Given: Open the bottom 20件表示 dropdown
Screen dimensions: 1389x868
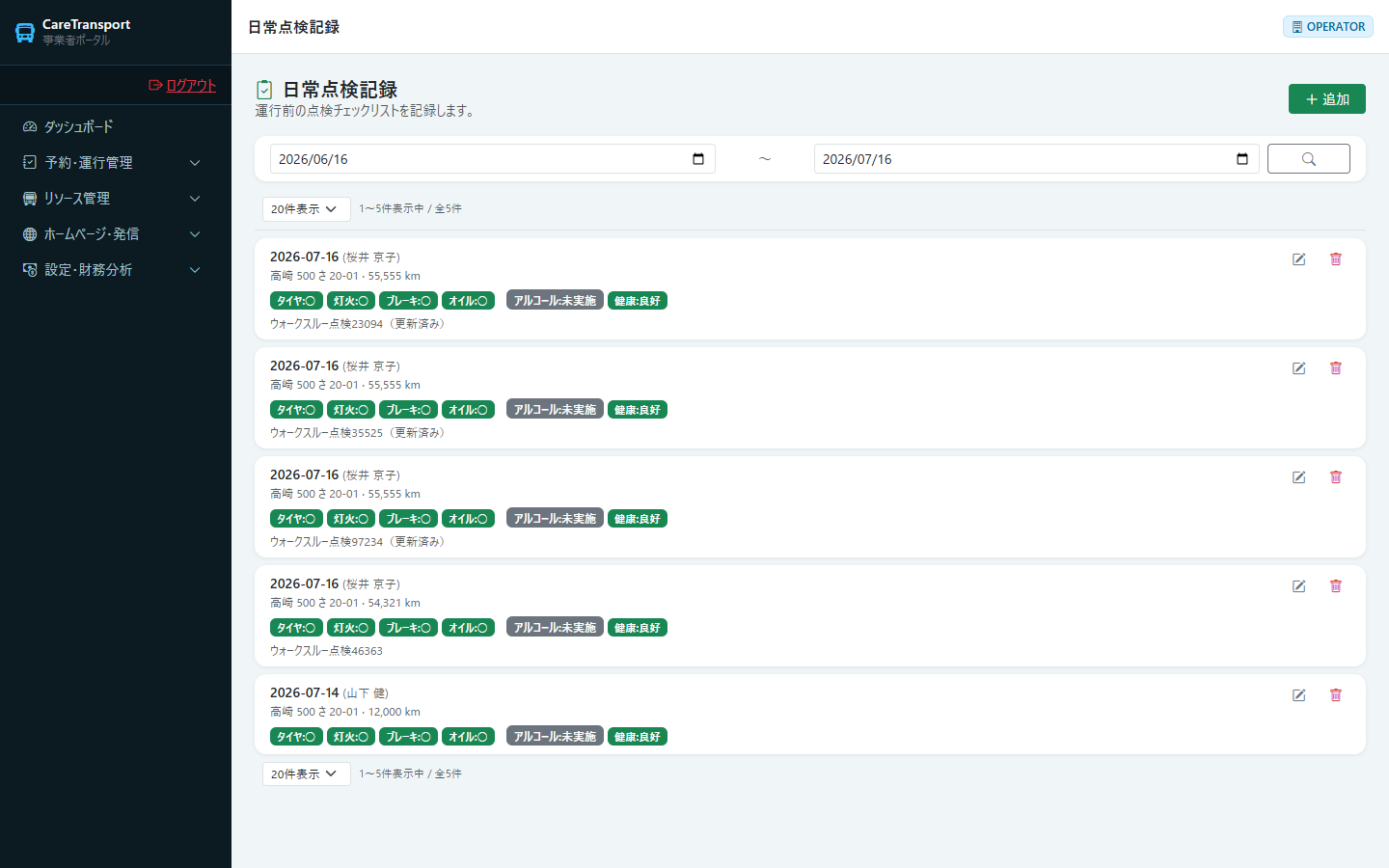Looking at the screenshot, I should (x=306, y=774).
